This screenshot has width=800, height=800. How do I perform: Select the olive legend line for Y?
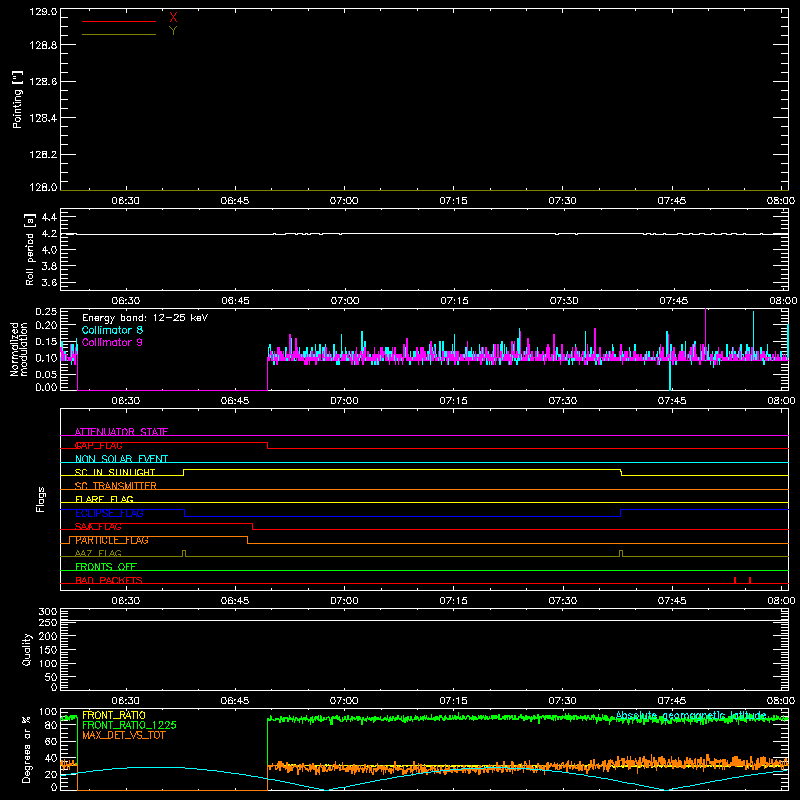pyautogui.click(x=119, y=35)
